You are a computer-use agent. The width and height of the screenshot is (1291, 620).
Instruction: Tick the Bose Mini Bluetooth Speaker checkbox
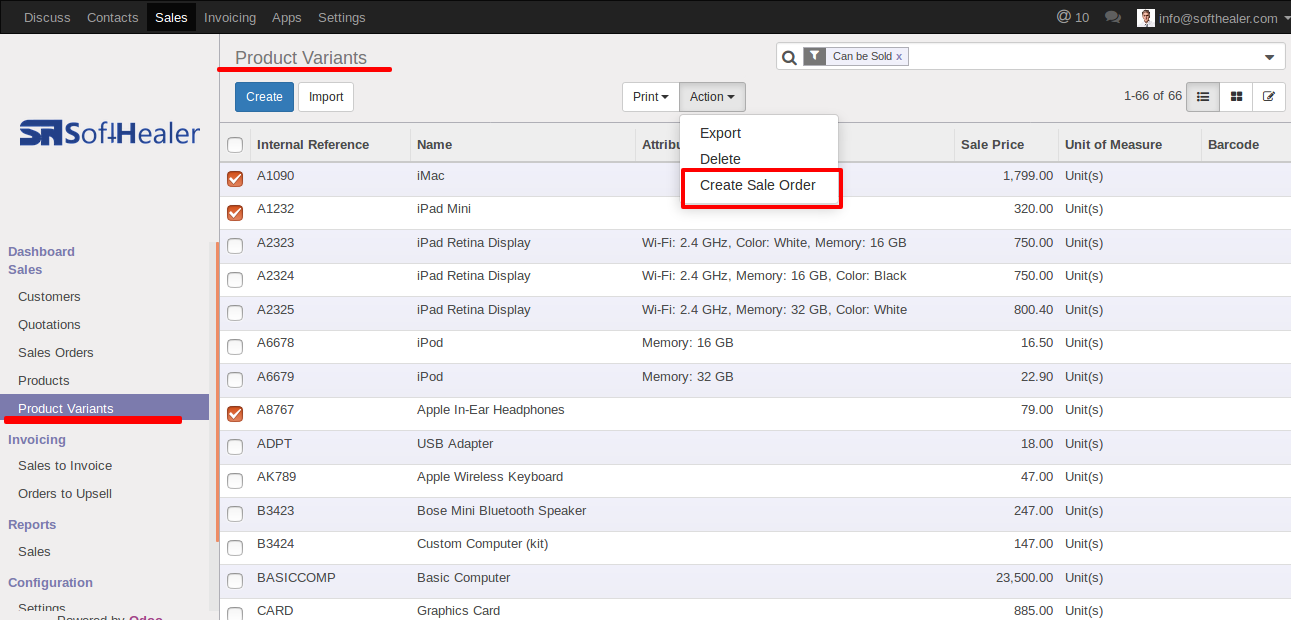click(235, 514)
